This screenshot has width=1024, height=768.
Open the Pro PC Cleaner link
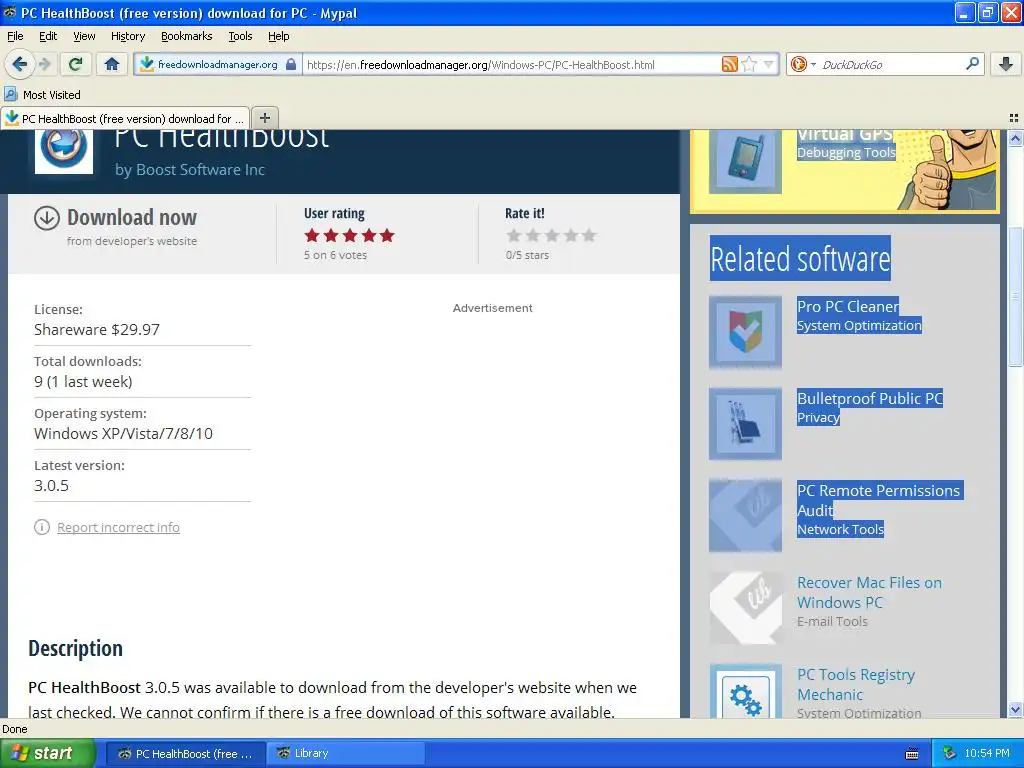click(848, 306)
